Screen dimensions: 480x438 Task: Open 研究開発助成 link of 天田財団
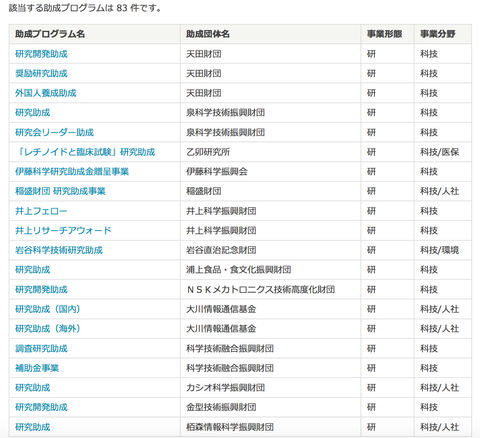pos(41,54)
